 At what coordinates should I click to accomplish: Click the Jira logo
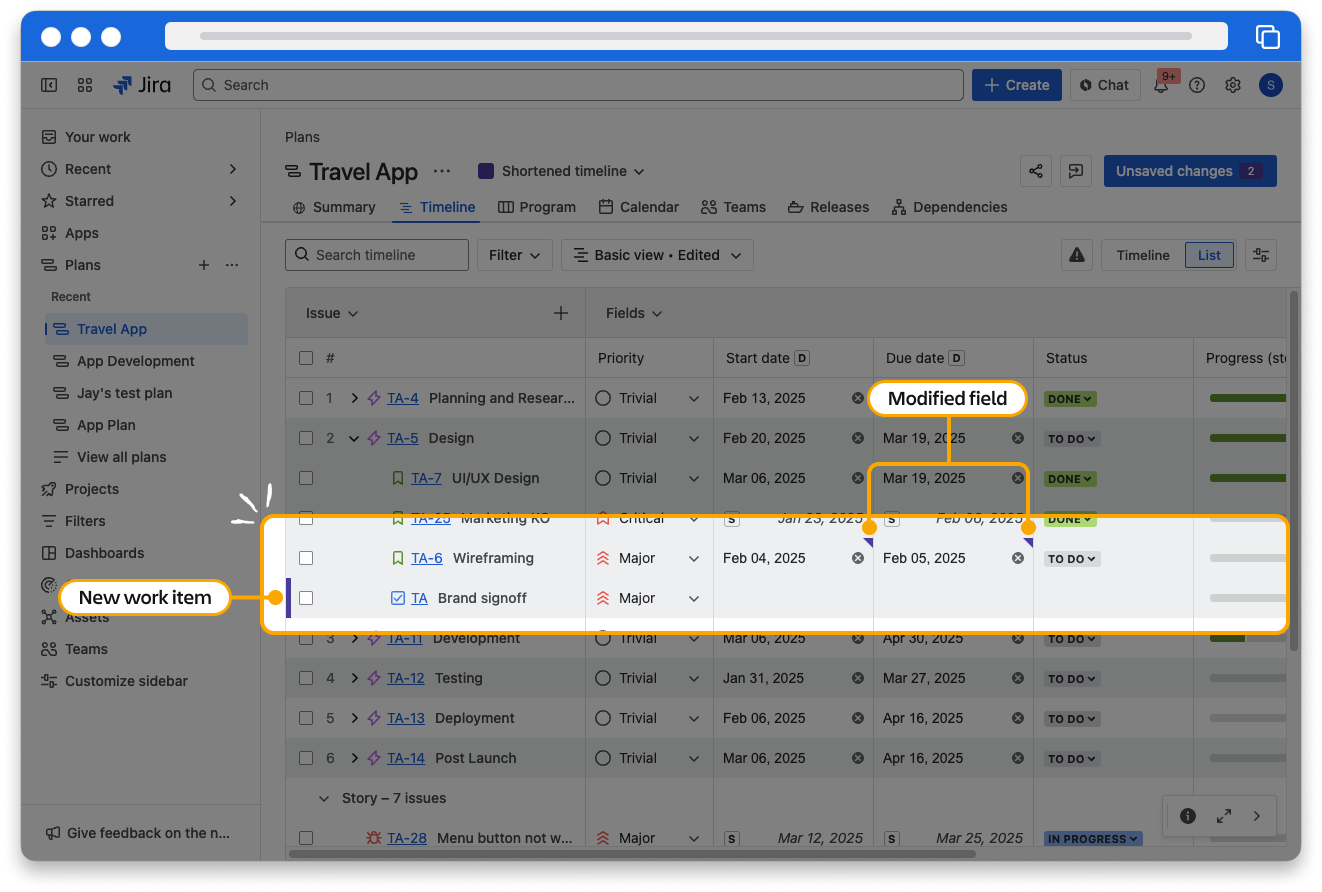[x=142, y=85]
